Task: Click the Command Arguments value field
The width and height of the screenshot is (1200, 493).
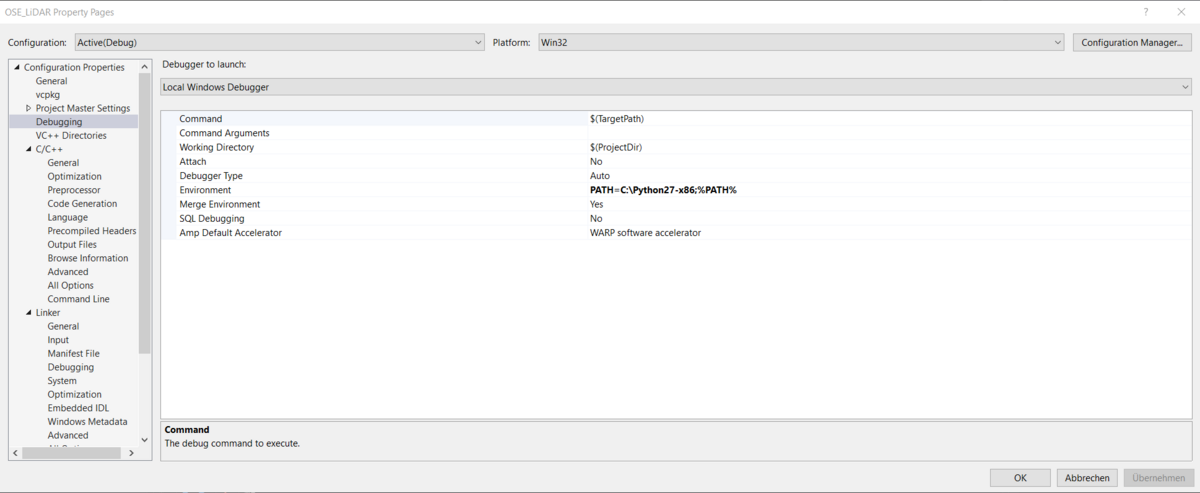Action: [880, 133]
